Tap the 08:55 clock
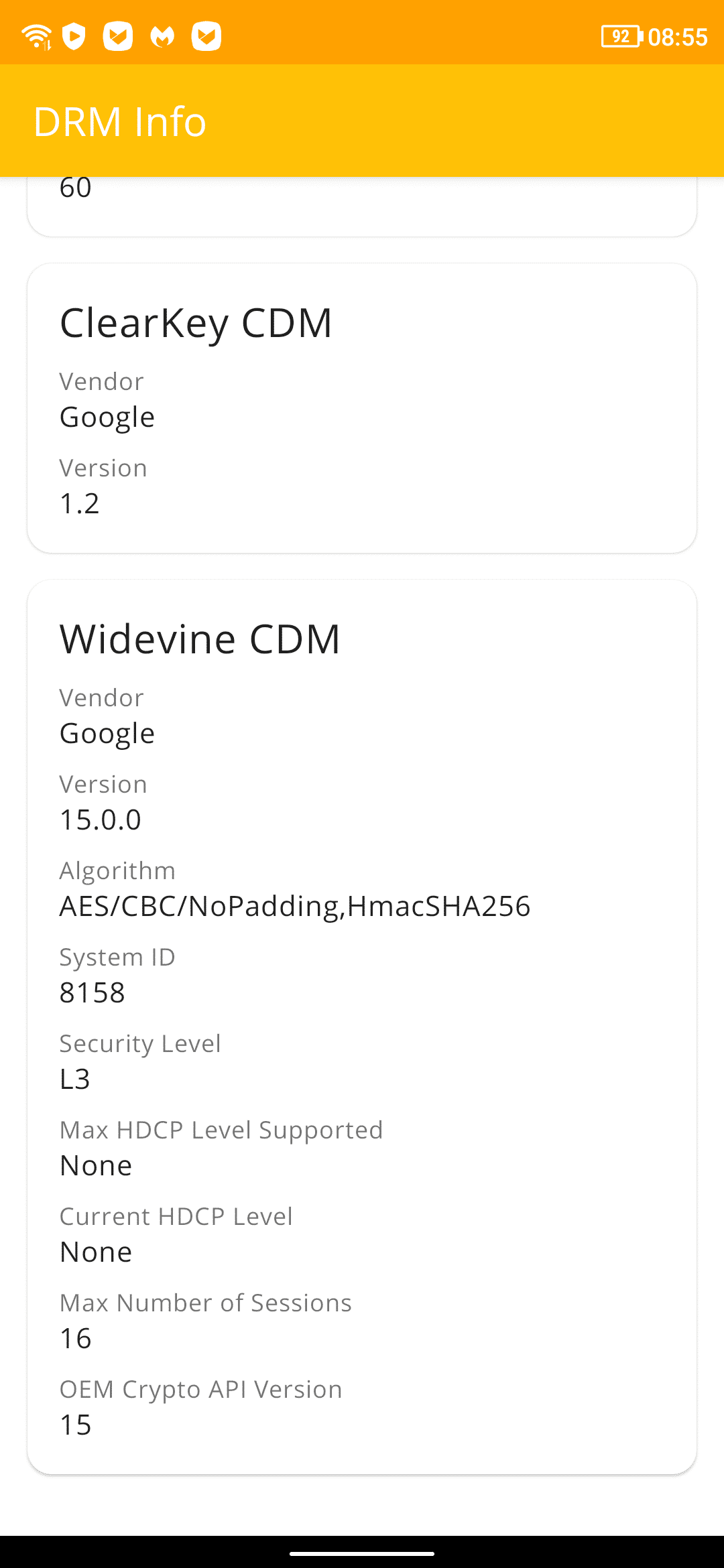 (678, 37)
